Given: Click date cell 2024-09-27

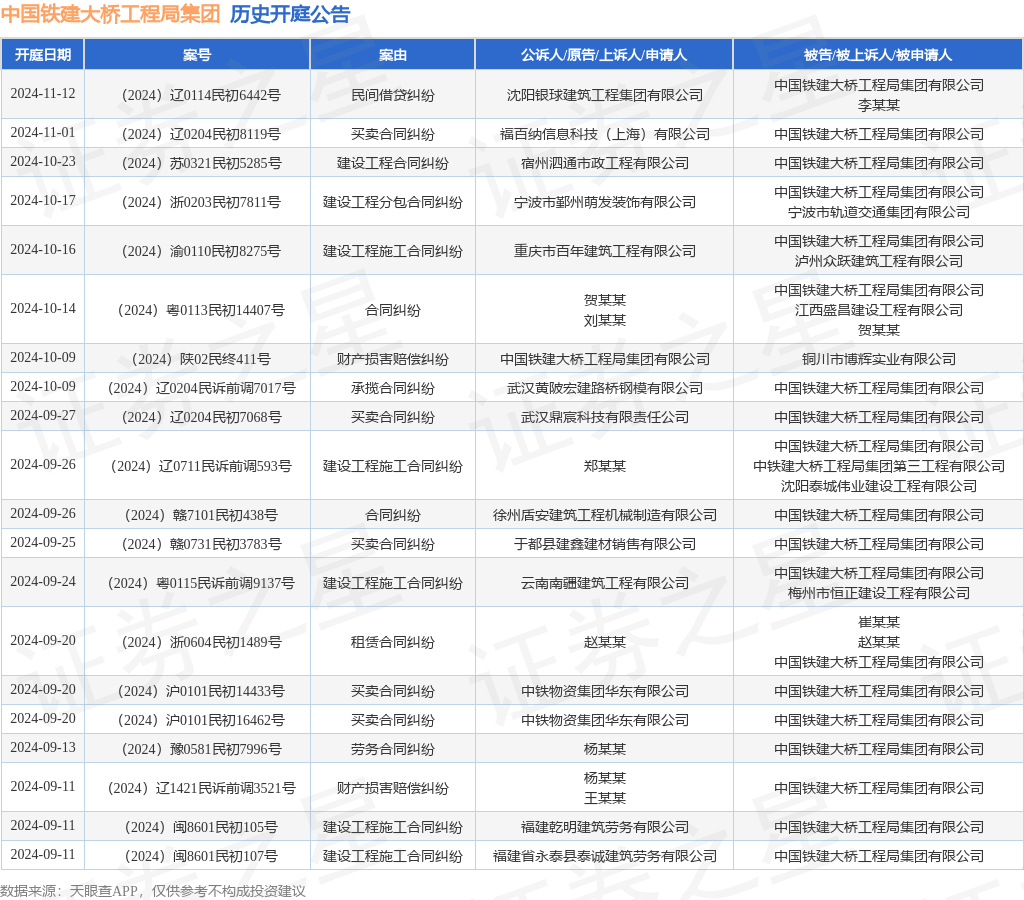Looking at the screenshot, I should (42, 415).
